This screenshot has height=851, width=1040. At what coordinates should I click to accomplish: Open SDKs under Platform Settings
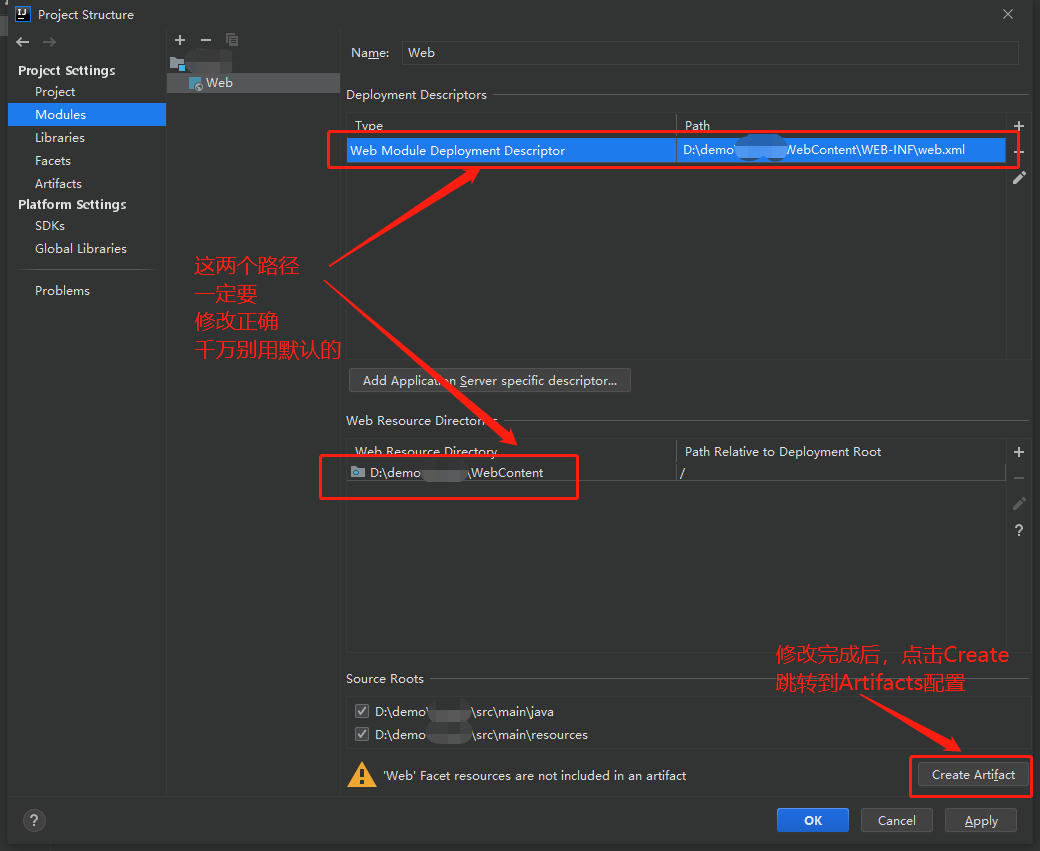pos(50,226)
